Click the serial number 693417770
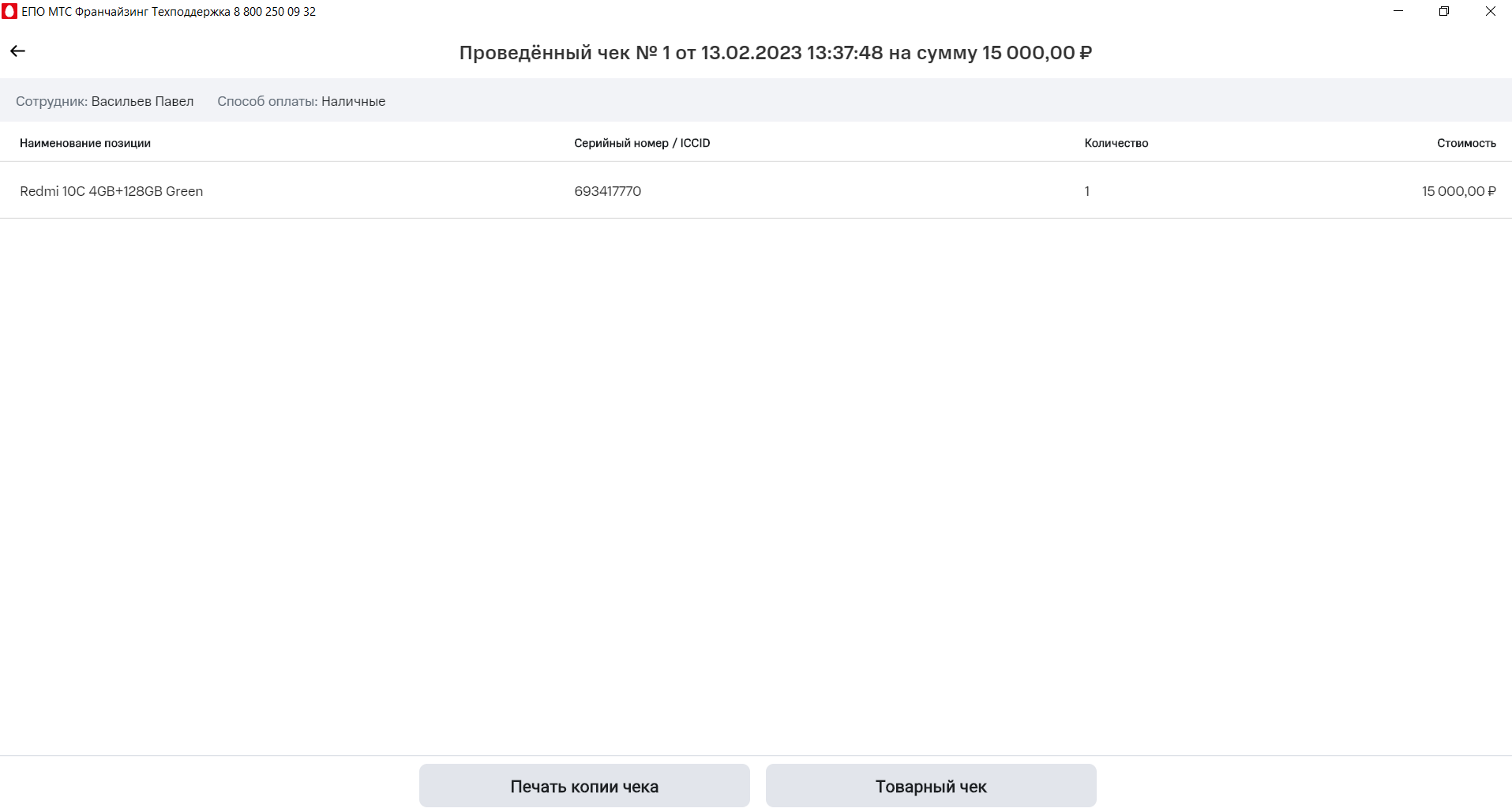The image size is (1512, 812). click(x=607, y=191)
